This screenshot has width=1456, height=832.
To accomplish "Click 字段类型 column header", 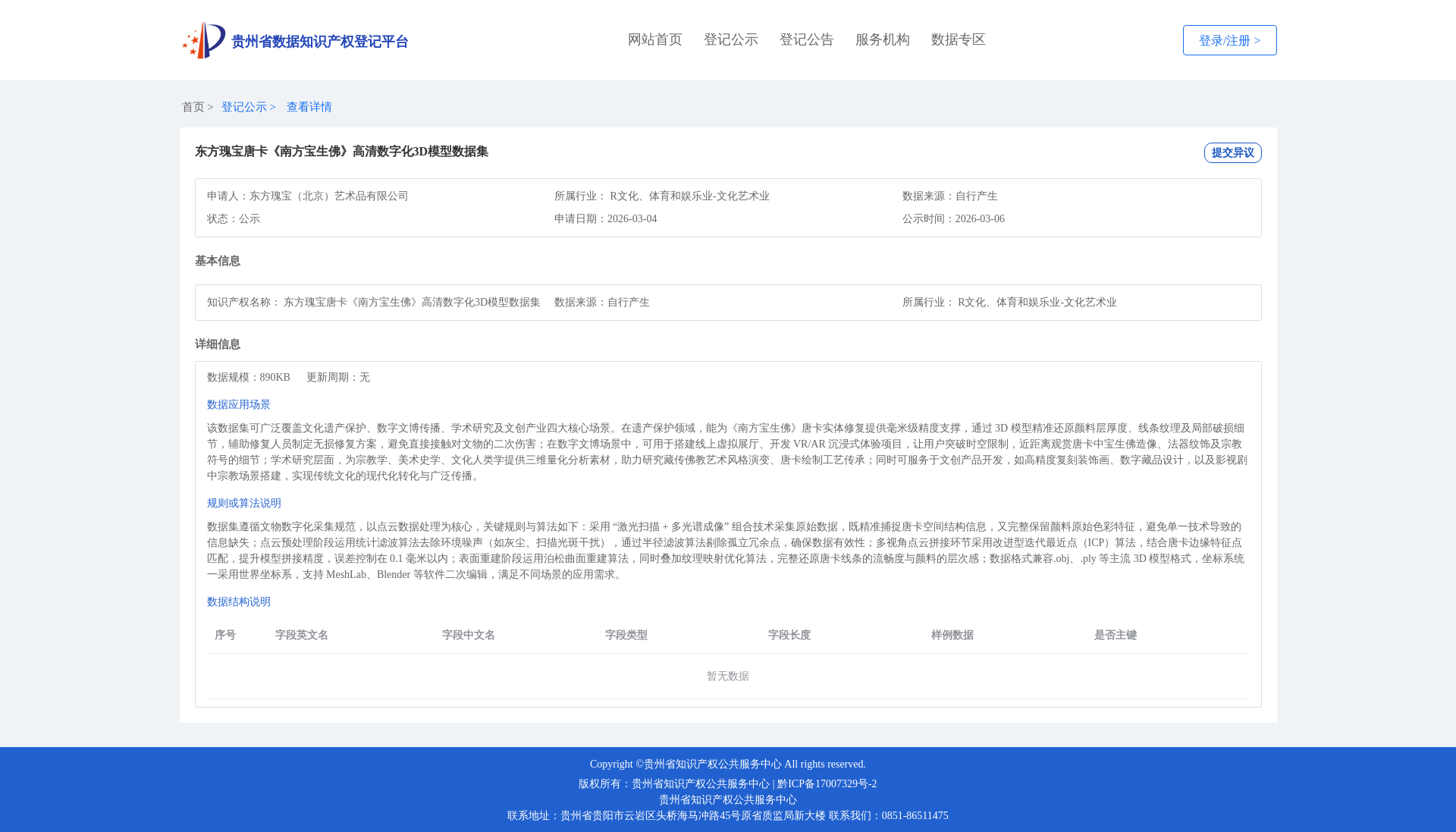I will tap(626, 636).
